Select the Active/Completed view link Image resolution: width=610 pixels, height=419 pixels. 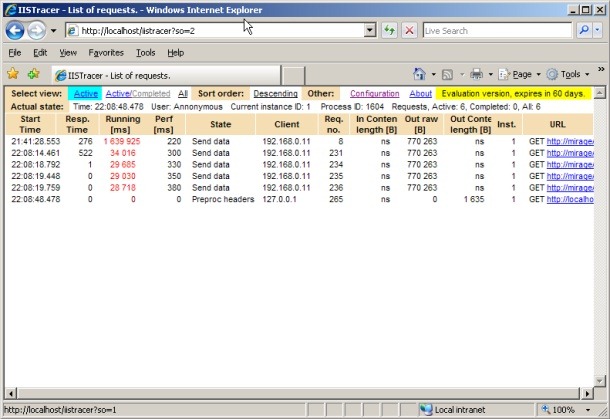pos(138,93)
